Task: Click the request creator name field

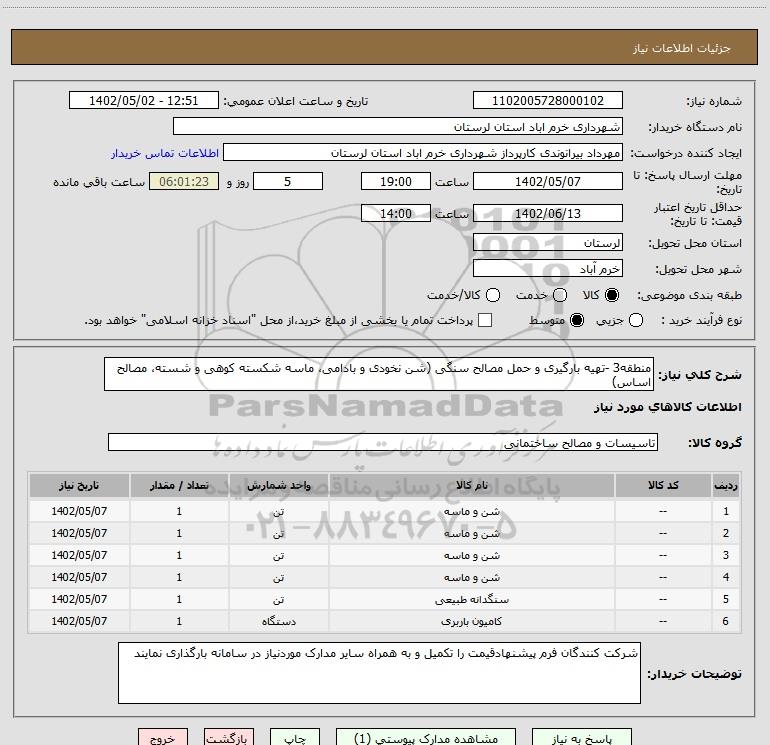Action: pyautogui.click(x=423, y=153)
